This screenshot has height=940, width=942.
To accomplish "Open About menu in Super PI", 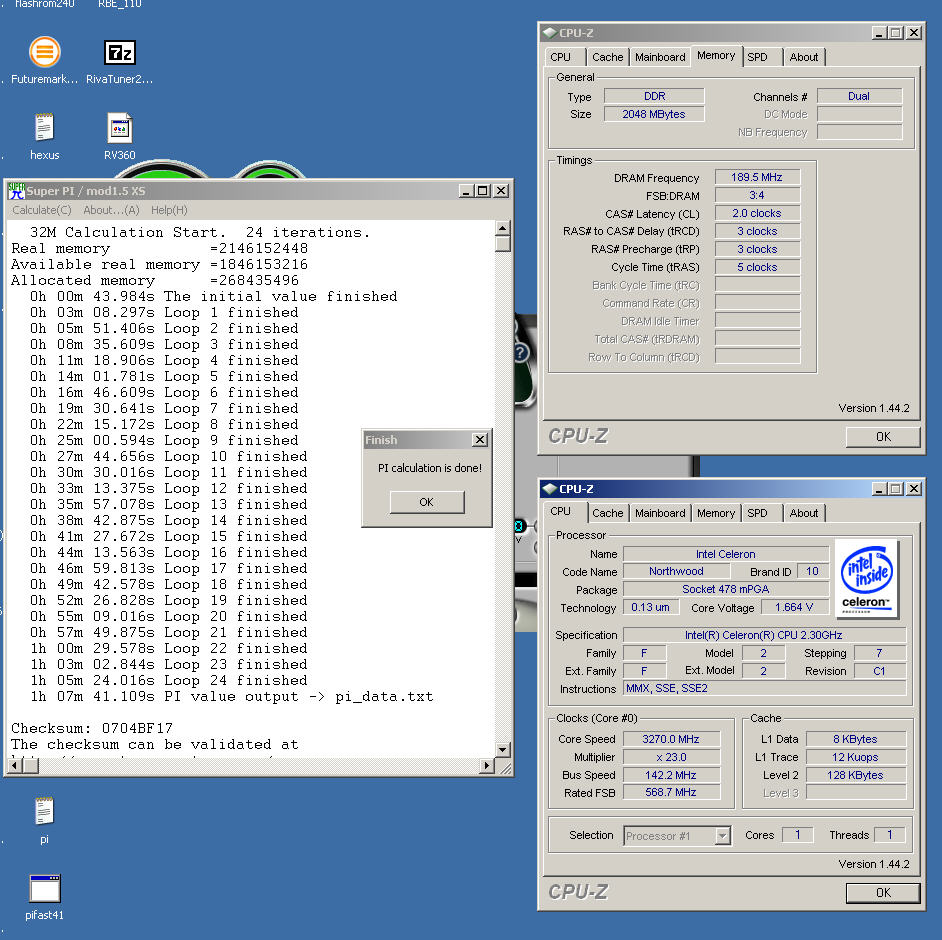I will tap(111, 210).
